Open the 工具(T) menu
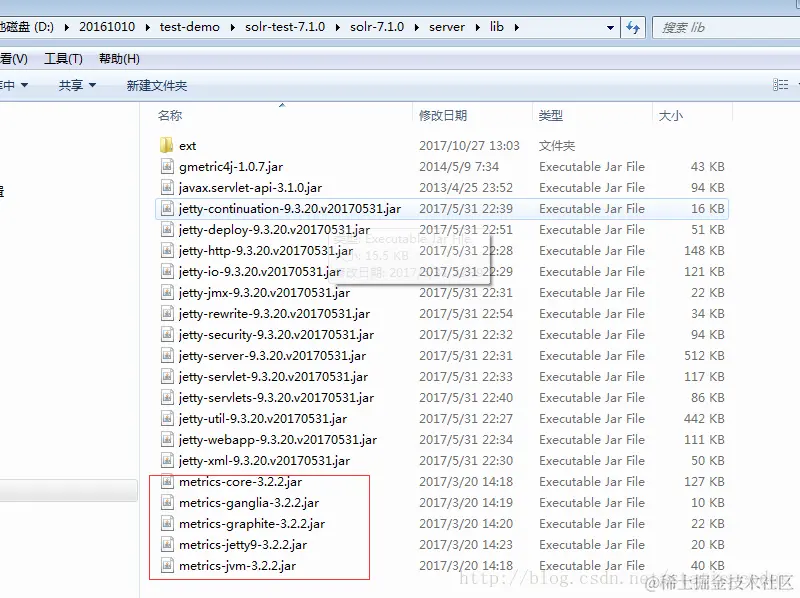800x598 pixels. [x=63, y=59]
